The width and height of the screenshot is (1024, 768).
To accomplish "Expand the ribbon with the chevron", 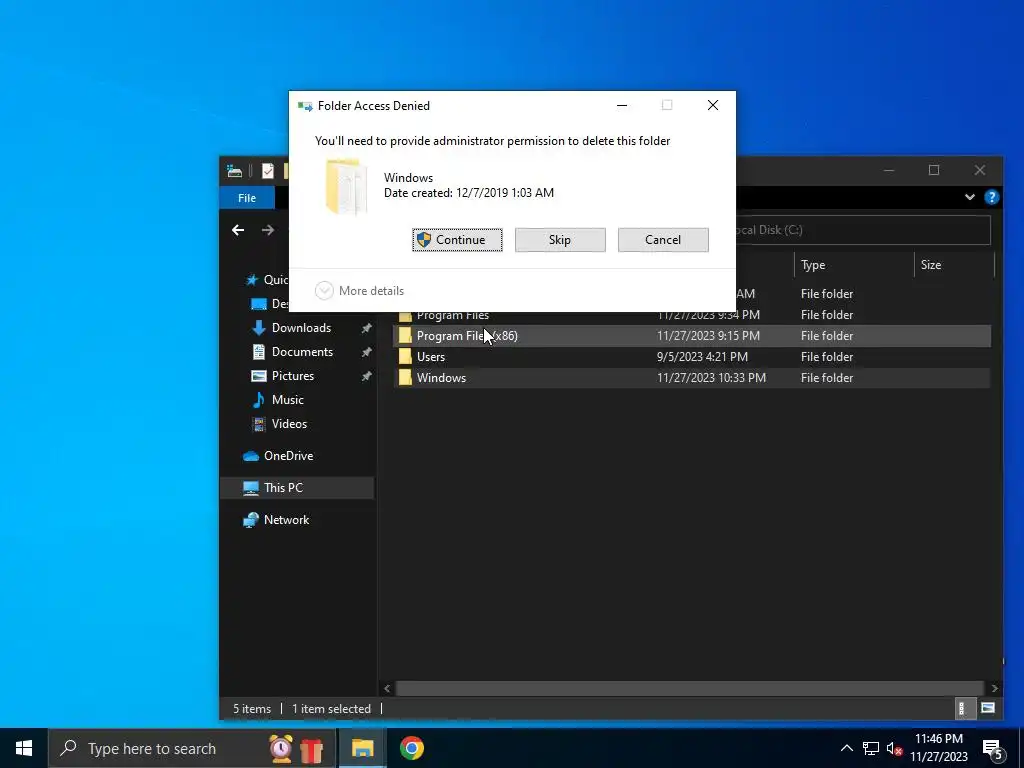I will (x=970, y=197).
